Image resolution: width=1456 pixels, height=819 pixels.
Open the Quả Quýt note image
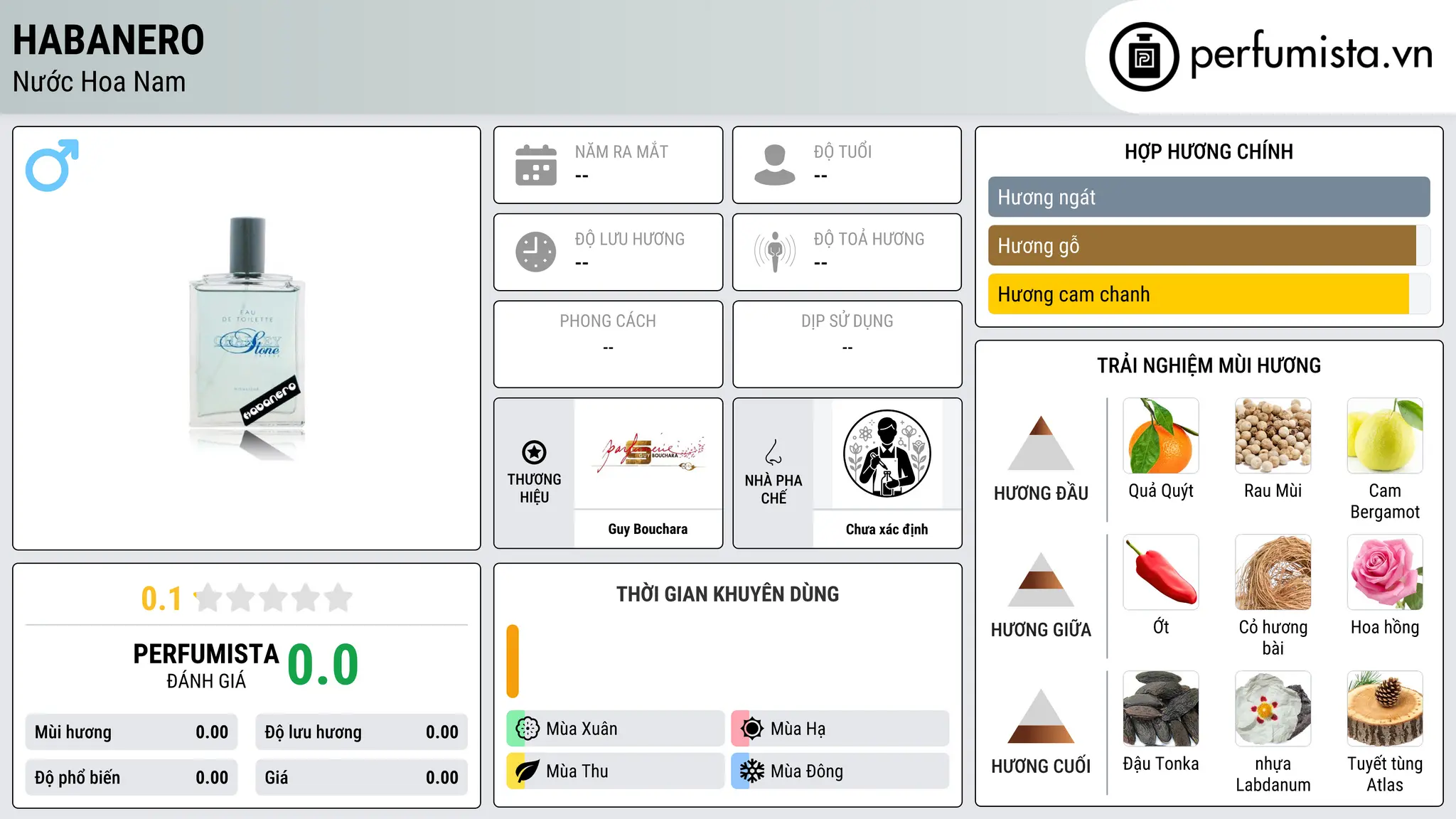(x=1161, y=436)
